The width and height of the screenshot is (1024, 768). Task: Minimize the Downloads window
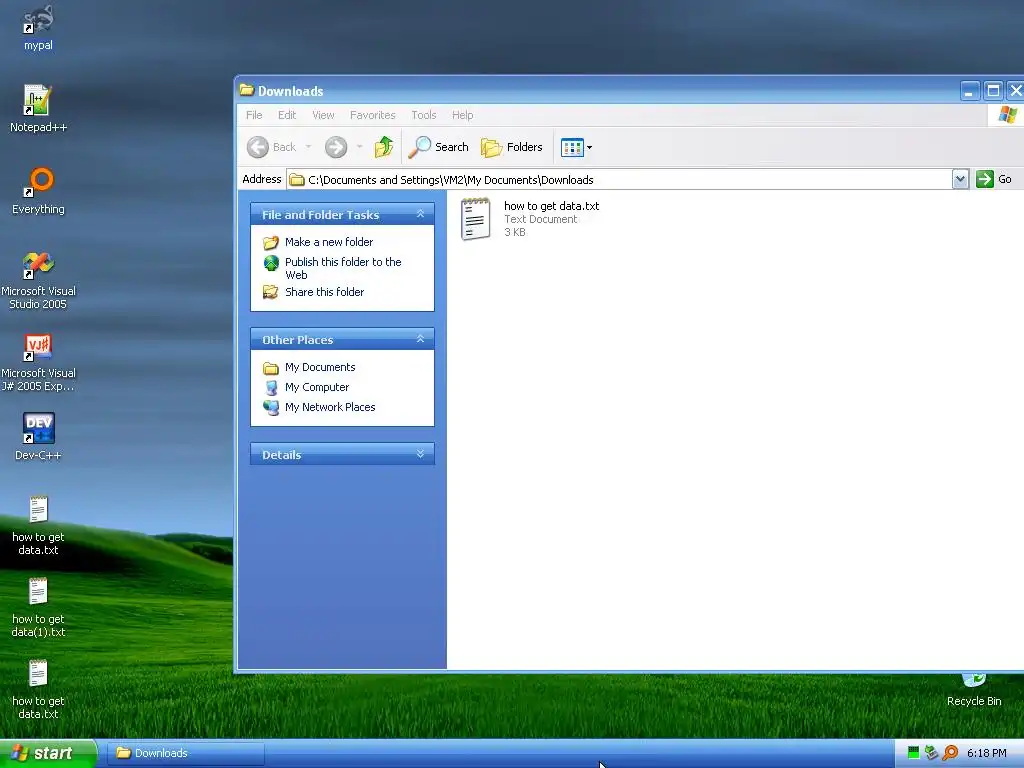pyautogui.click(x=969, y=91)
